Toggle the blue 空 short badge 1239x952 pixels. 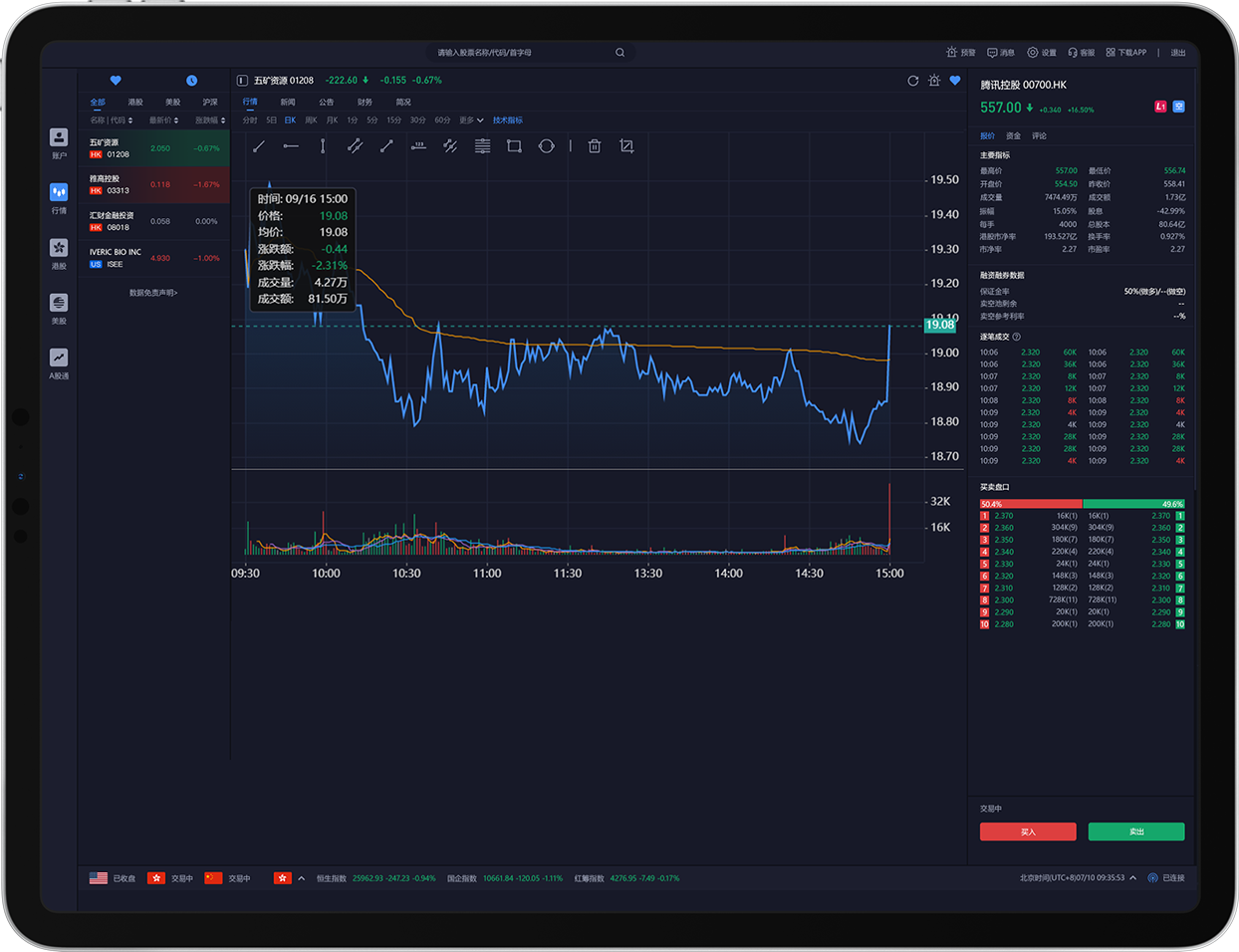[1178, 107]
